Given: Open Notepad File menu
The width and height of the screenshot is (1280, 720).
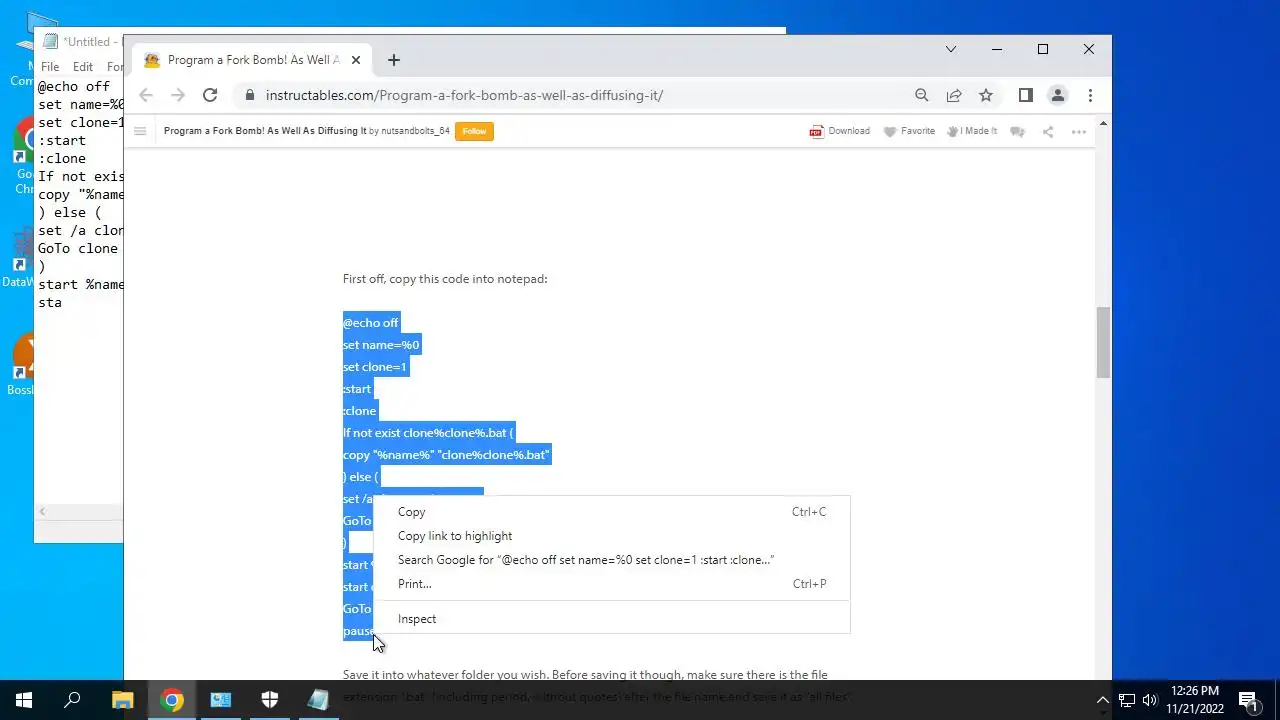Looking at the screenshot, I should 50,67.
